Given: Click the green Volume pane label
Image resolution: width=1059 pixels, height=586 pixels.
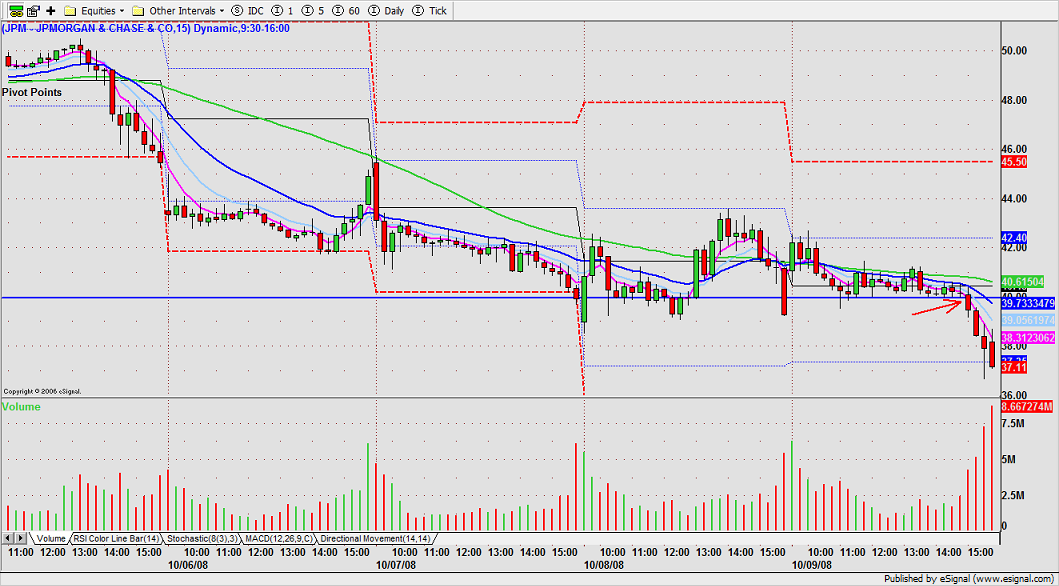Looking at the screenshot, I should (x=21, y=406).
